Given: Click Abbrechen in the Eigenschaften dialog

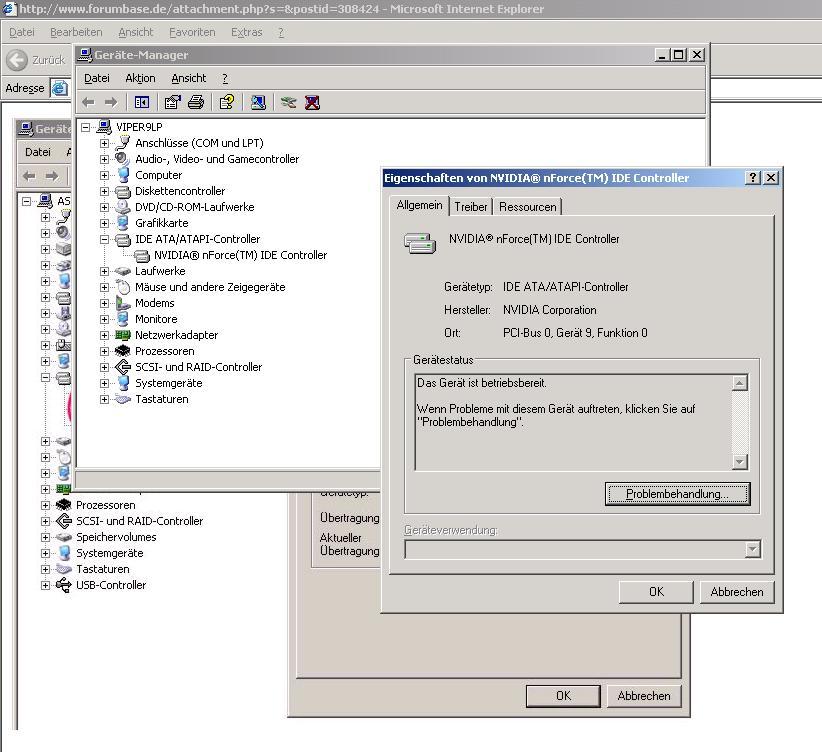Looking at the screenshot, I should (737, 592).
